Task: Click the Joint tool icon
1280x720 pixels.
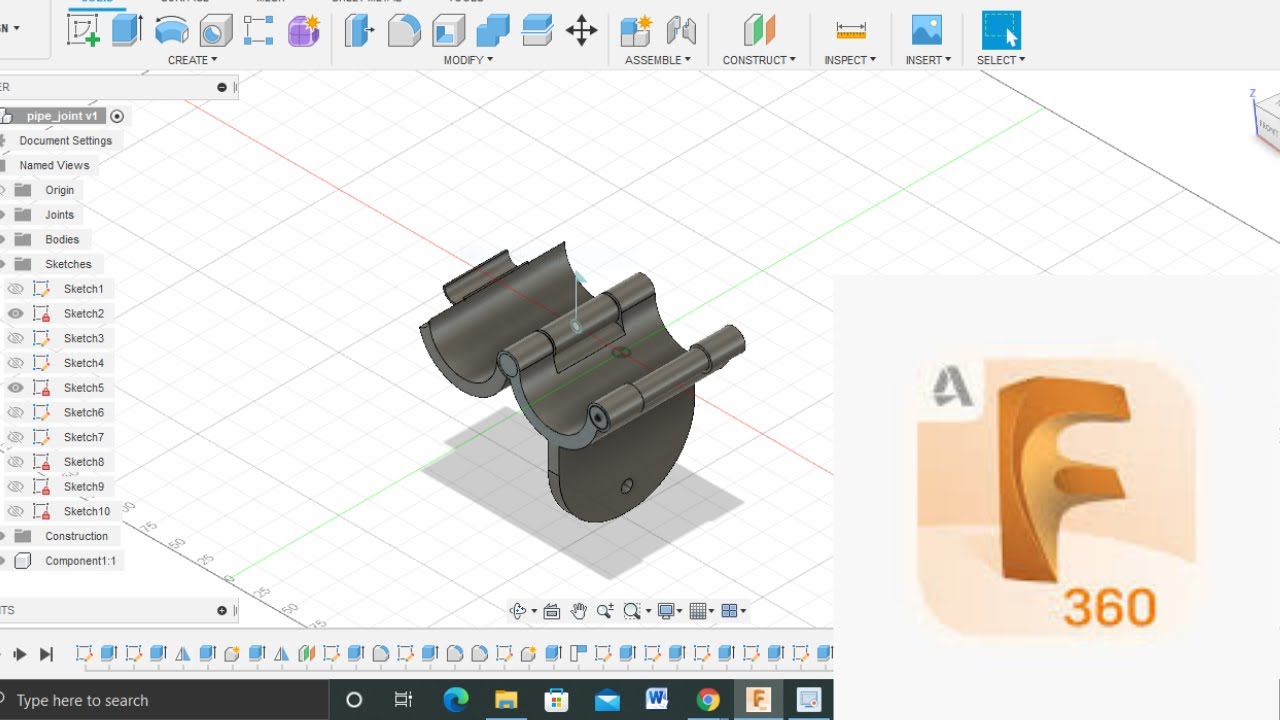Action: coord(681,31)
